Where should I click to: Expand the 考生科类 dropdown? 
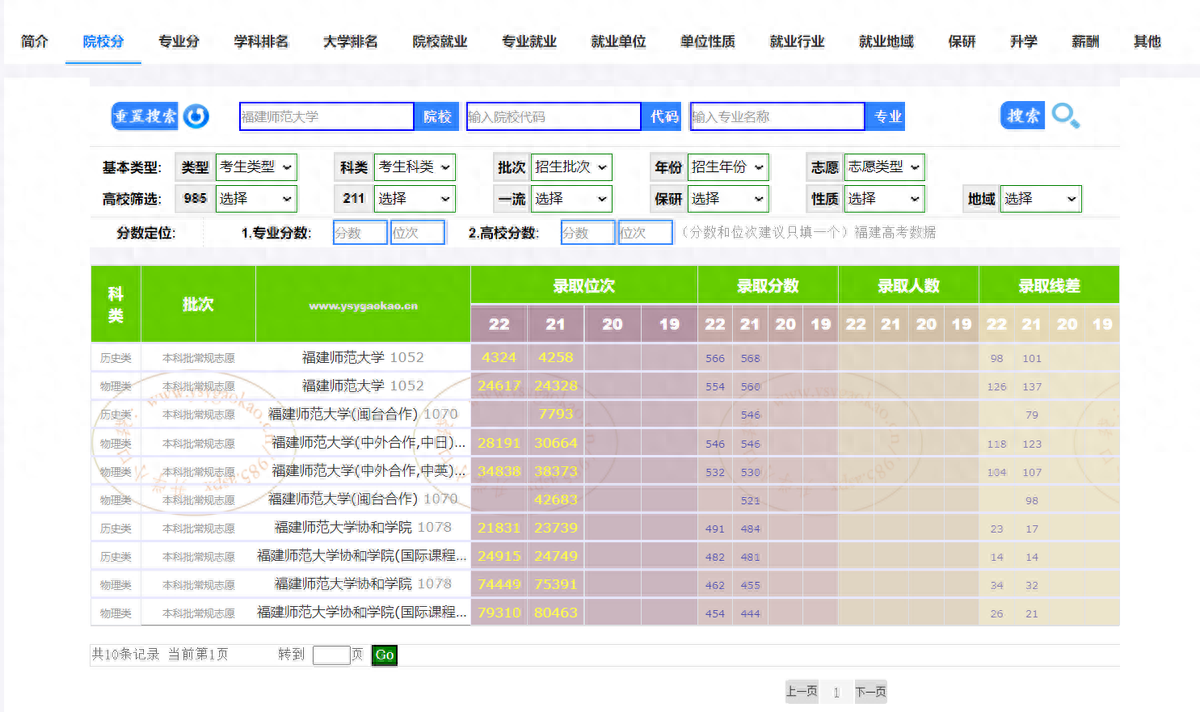[414, 167]
